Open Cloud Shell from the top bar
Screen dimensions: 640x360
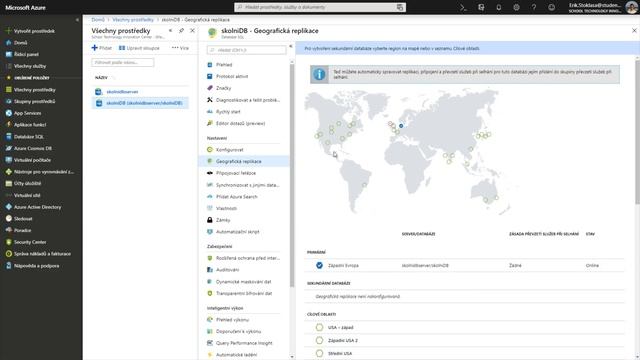point(463,7)
